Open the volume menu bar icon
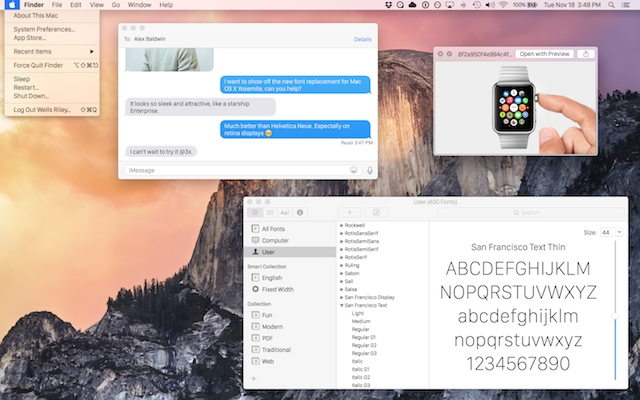Screen dimensions: 640x400 pyautogui.click(x=490, y=5)
